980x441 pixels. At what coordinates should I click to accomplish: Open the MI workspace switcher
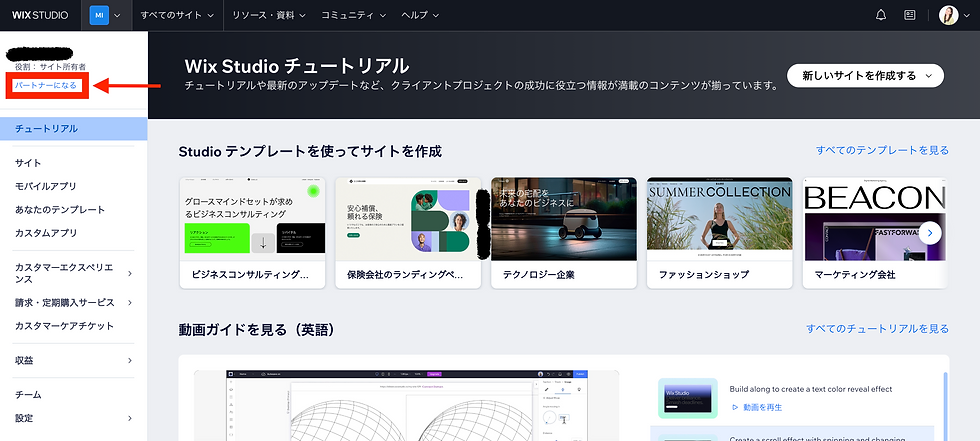[x=106, y=15]
